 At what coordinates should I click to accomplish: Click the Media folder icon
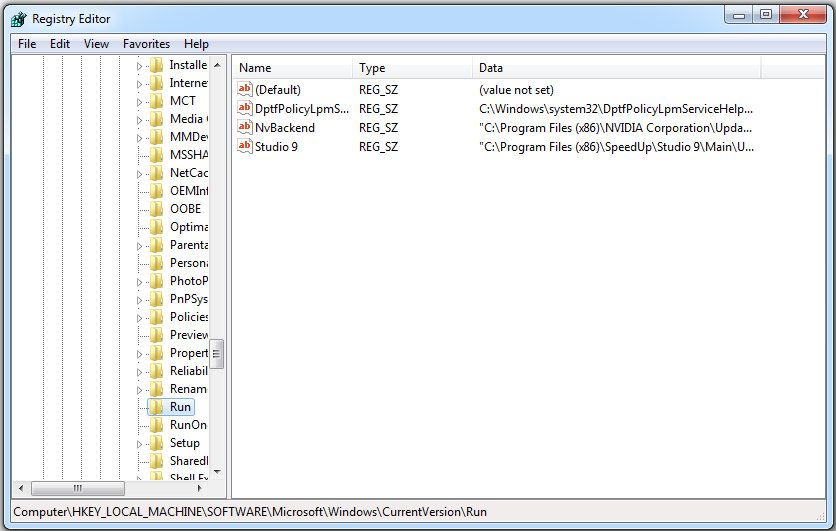click(x=157, y=119)
